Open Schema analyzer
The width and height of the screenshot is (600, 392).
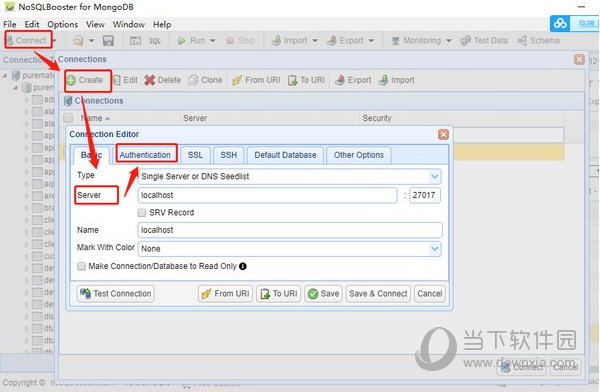point(538,40)
